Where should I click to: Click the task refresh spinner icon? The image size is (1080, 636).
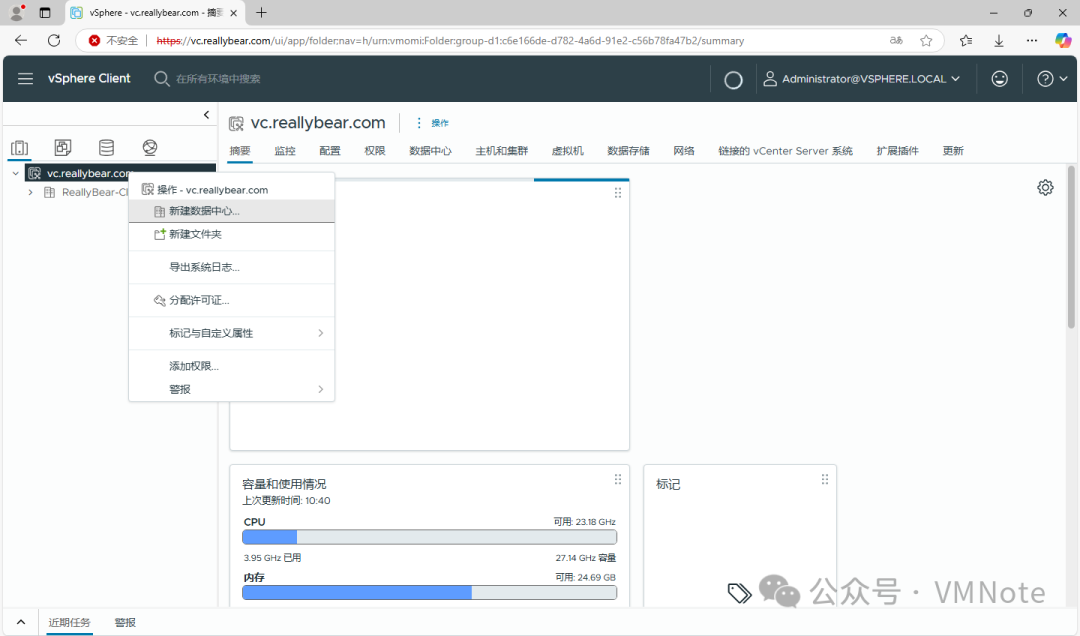click(734, 80)
